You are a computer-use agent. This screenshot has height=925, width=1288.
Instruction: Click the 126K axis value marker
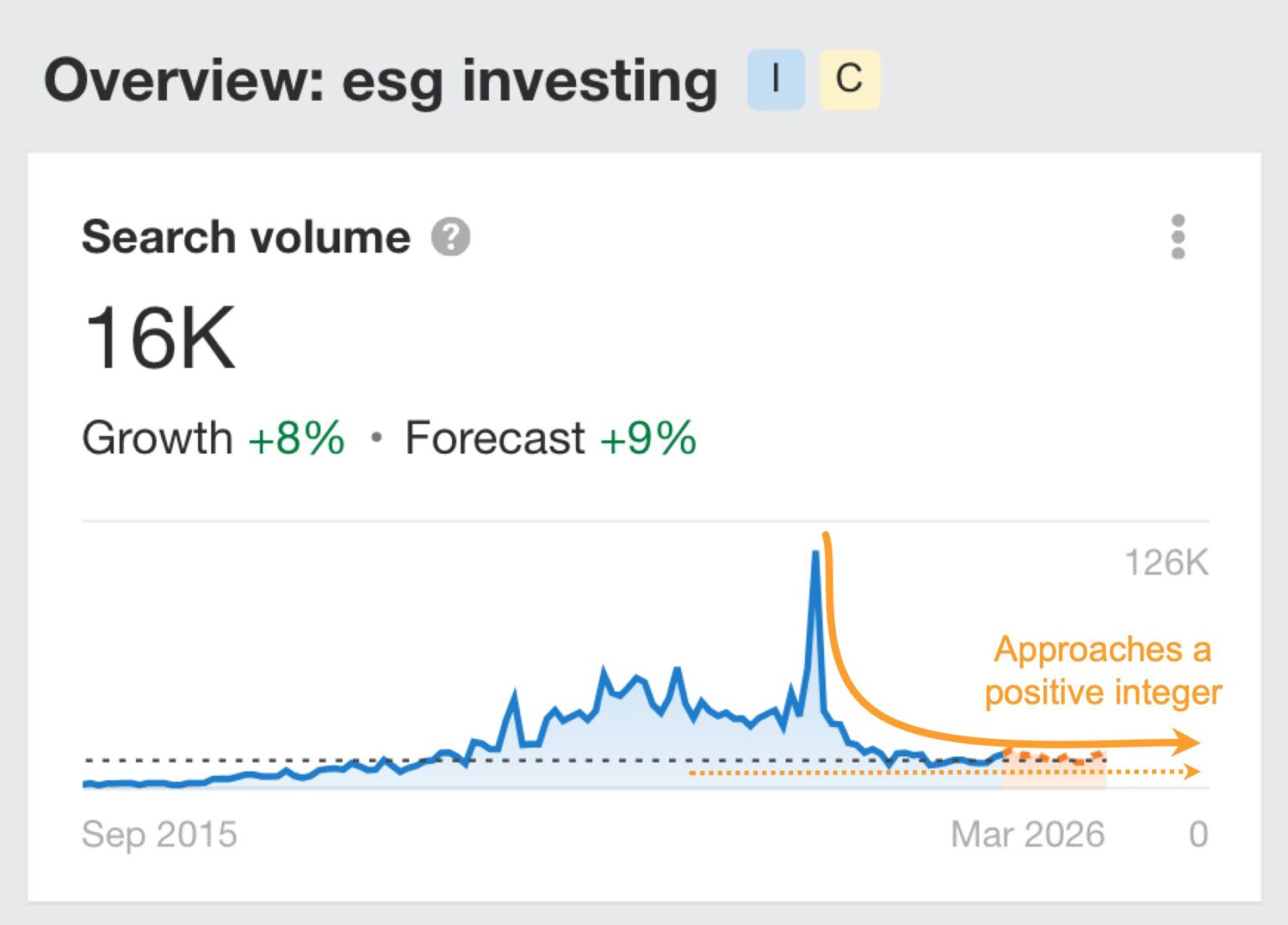click(x=1168, y=564)
